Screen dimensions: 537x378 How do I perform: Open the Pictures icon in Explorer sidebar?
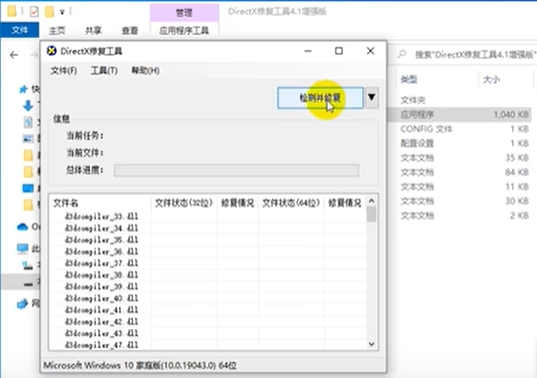coord(28,138)
